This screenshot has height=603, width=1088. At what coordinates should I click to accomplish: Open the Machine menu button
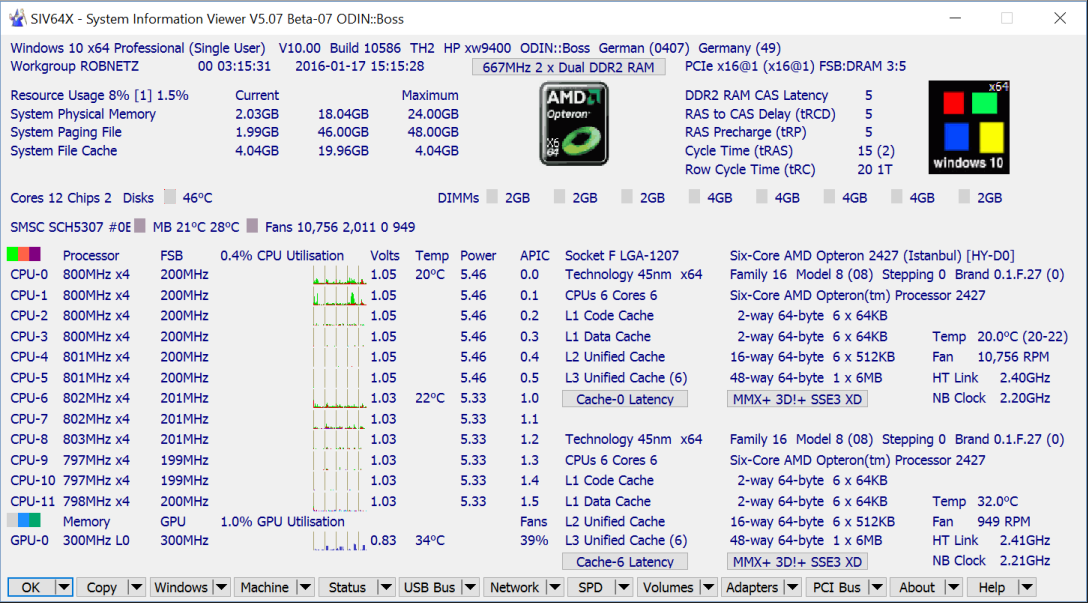[x=264, y=587]
